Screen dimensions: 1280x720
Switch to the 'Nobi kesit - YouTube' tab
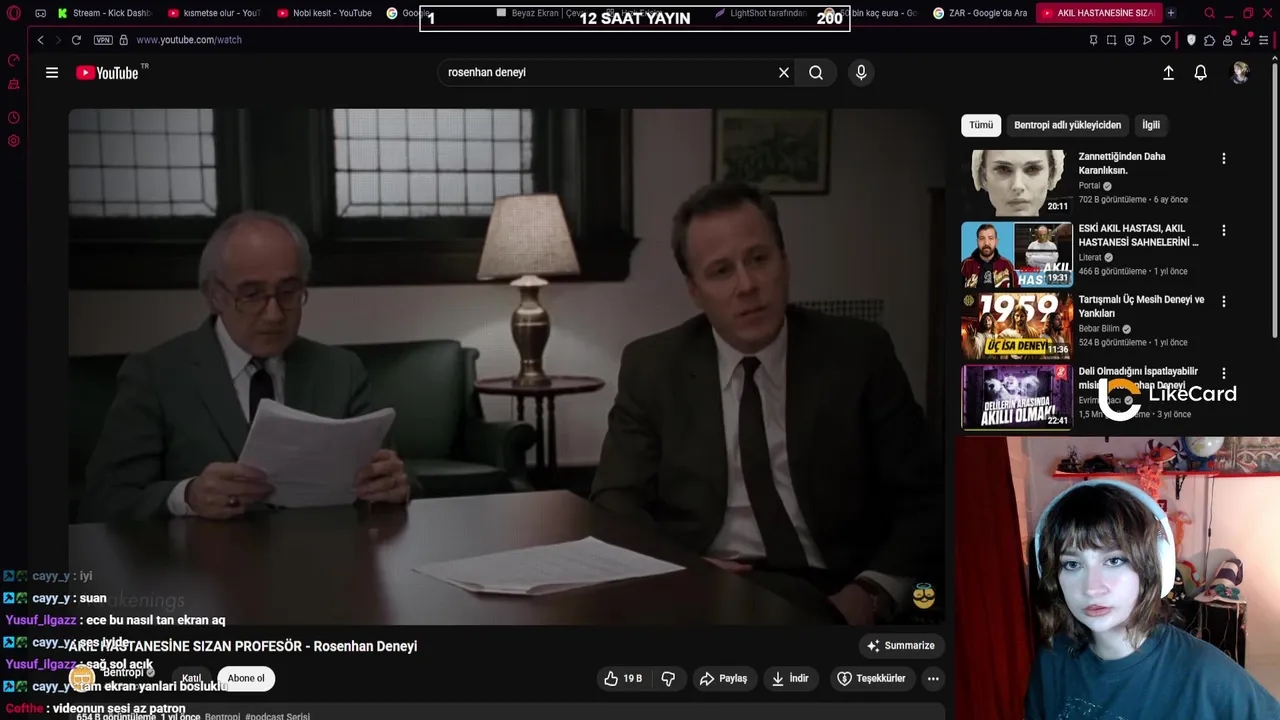[324, 13]
